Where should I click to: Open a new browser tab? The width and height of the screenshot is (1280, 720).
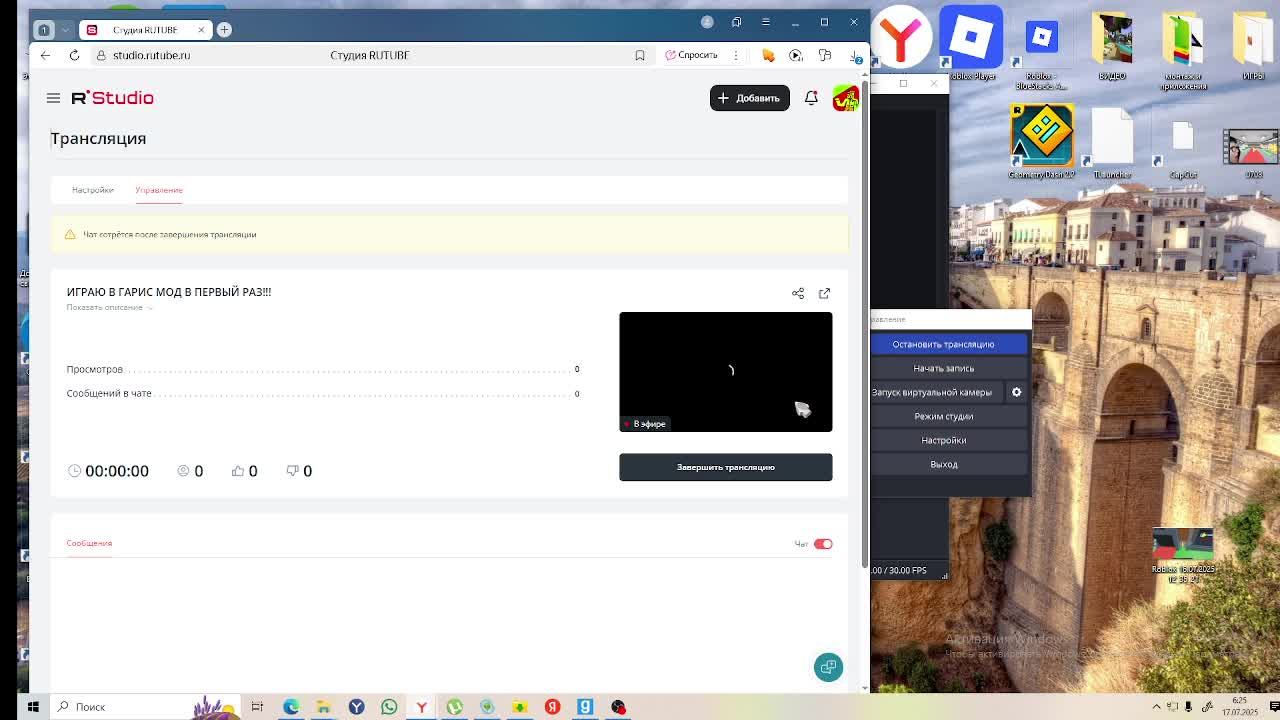tap(224, 30)
